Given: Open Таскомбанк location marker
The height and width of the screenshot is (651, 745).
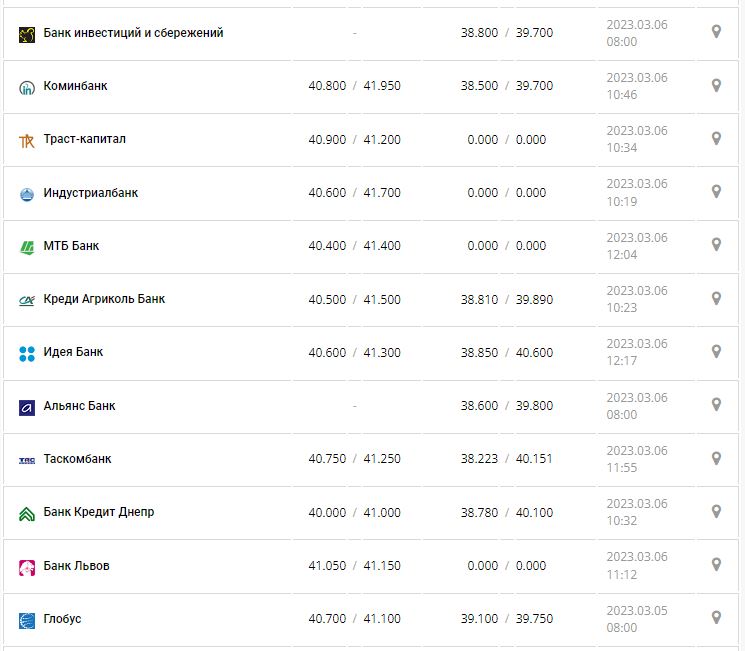Looking at the screenshot, I should 716,457.
